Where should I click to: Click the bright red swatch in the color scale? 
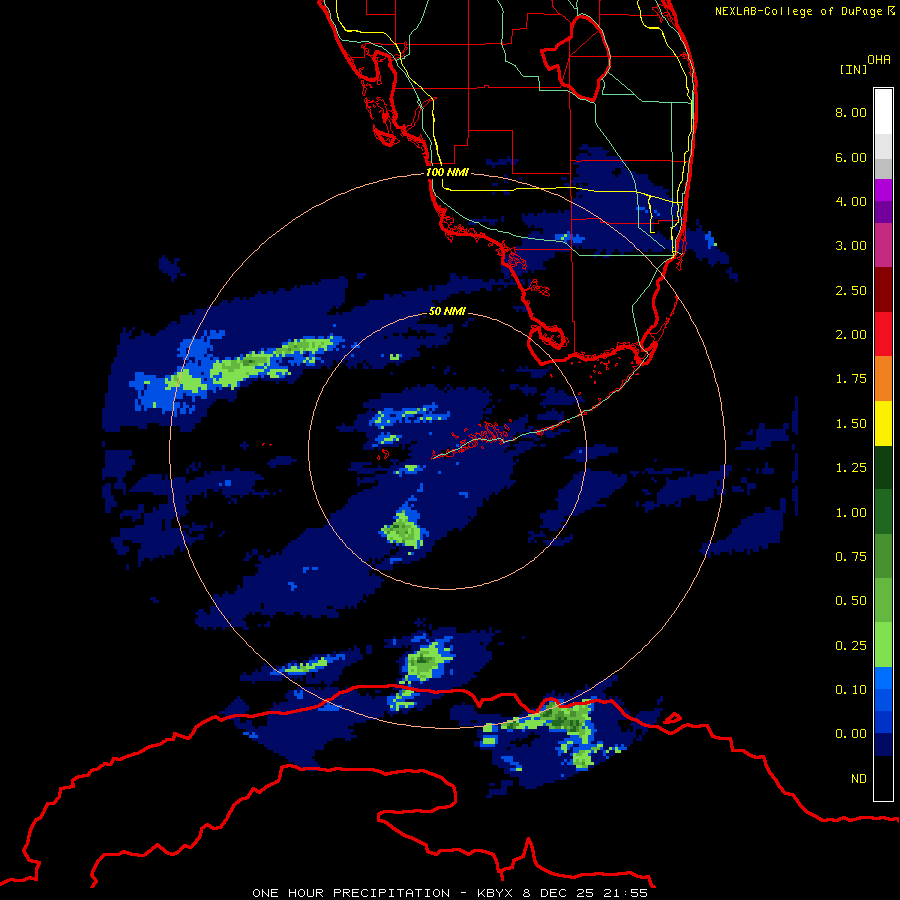883,334
